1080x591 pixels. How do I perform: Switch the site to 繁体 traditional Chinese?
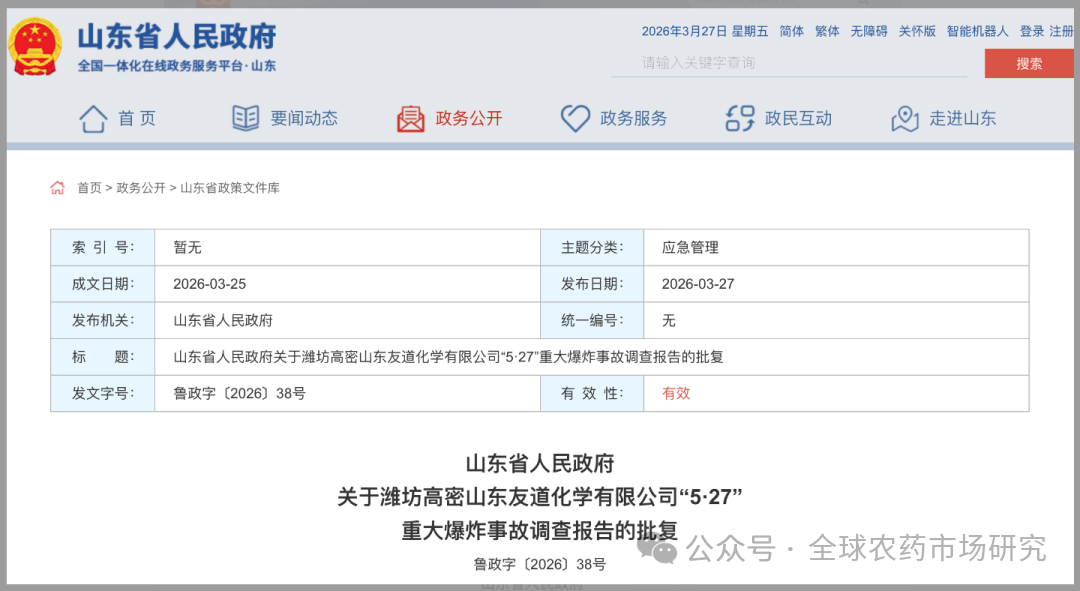click(826, 31)
